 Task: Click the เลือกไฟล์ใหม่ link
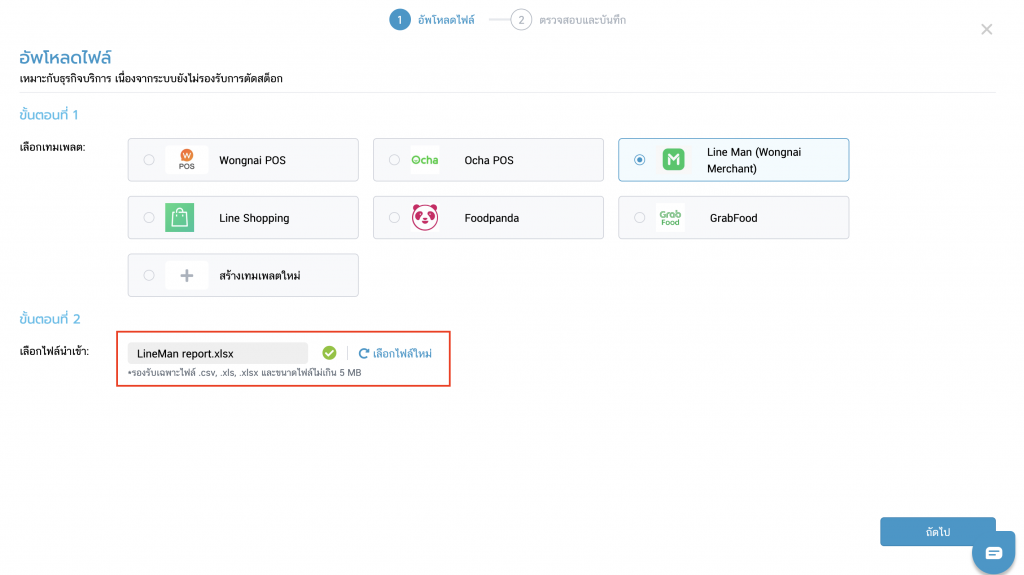point(402,353)
